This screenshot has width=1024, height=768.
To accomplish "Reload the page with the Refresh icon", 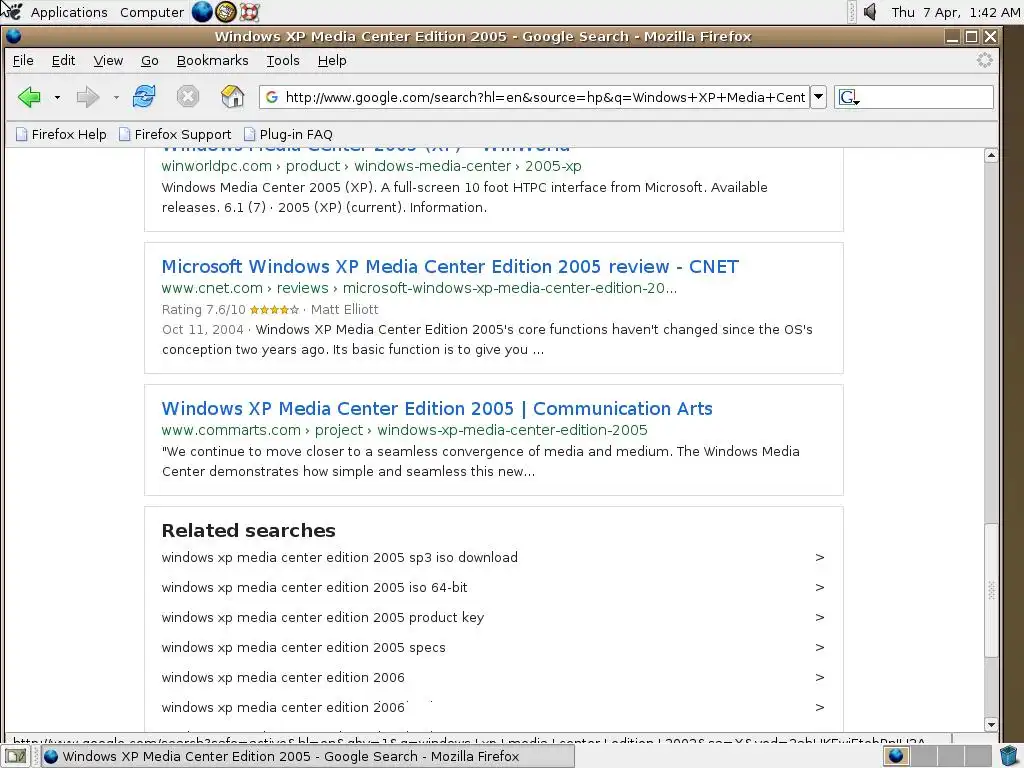I will coord(144,97).
